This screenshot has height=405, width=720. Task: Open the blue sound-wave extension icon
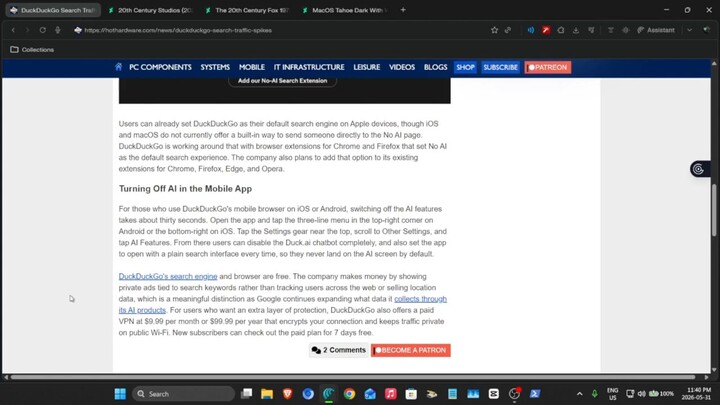531,30
